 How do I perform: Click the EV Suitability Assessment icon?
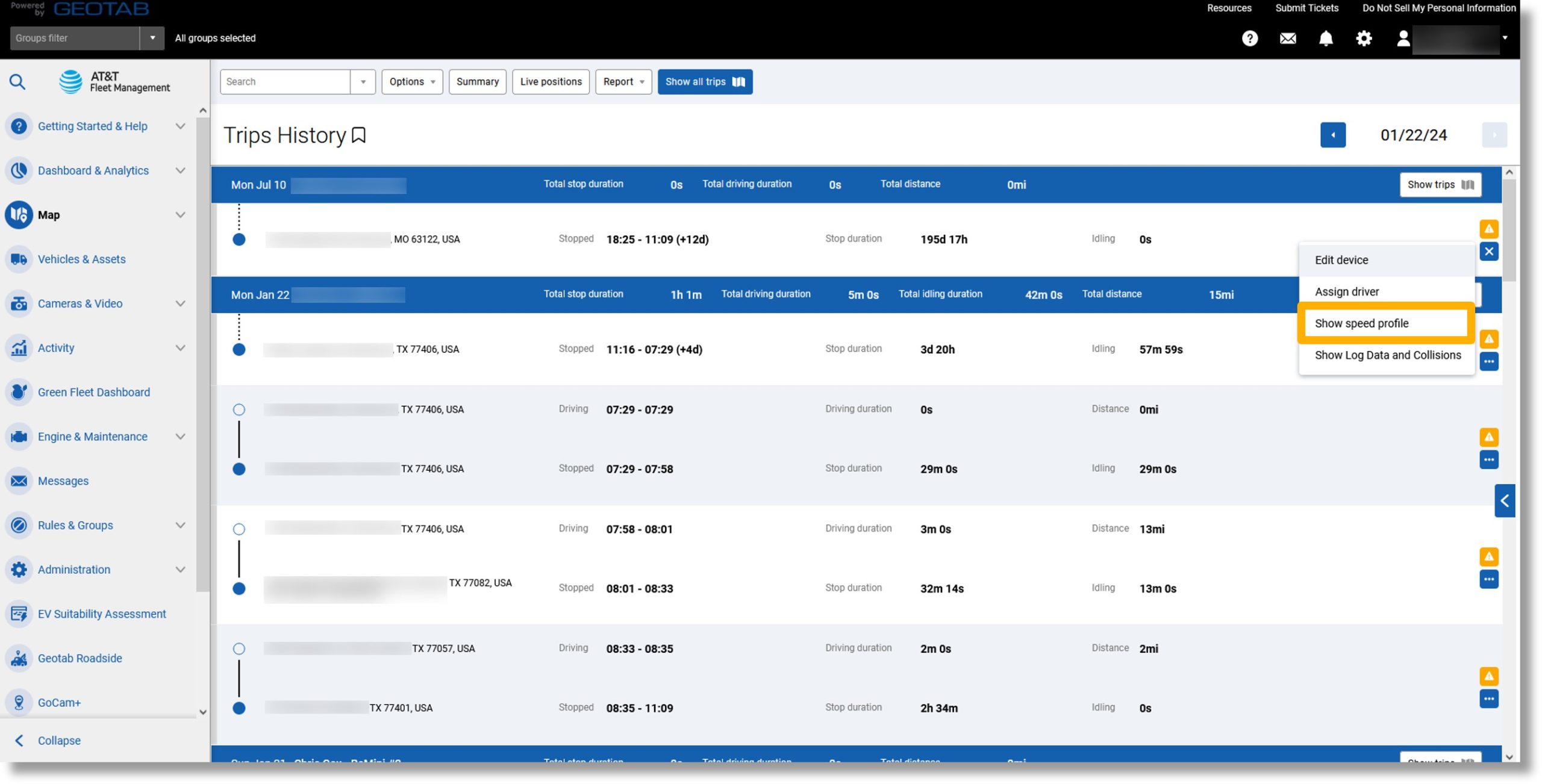coord(19,614)
